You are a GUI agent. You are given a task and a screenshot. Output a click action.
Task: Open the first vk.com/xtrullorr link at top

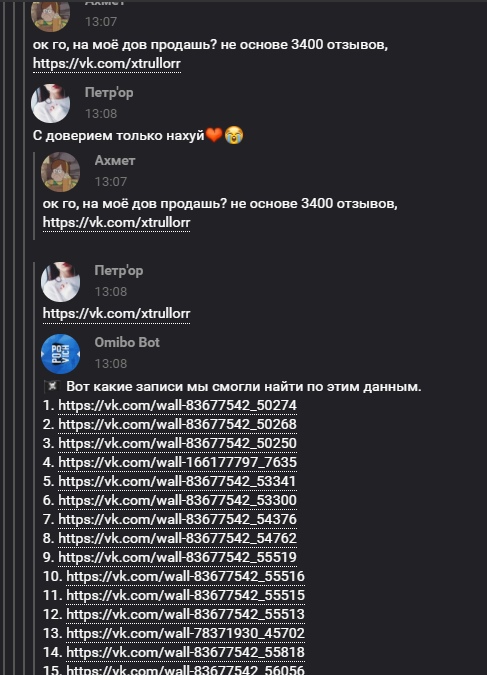pyautogui.click(x=107, y=63)
